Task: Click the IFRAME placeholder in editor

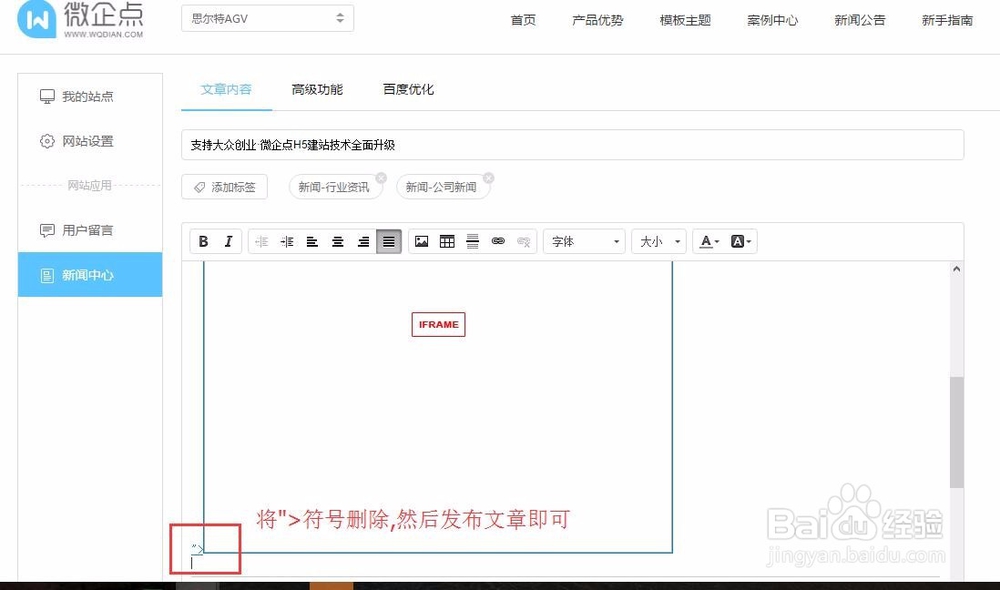Action: (438, 325)
